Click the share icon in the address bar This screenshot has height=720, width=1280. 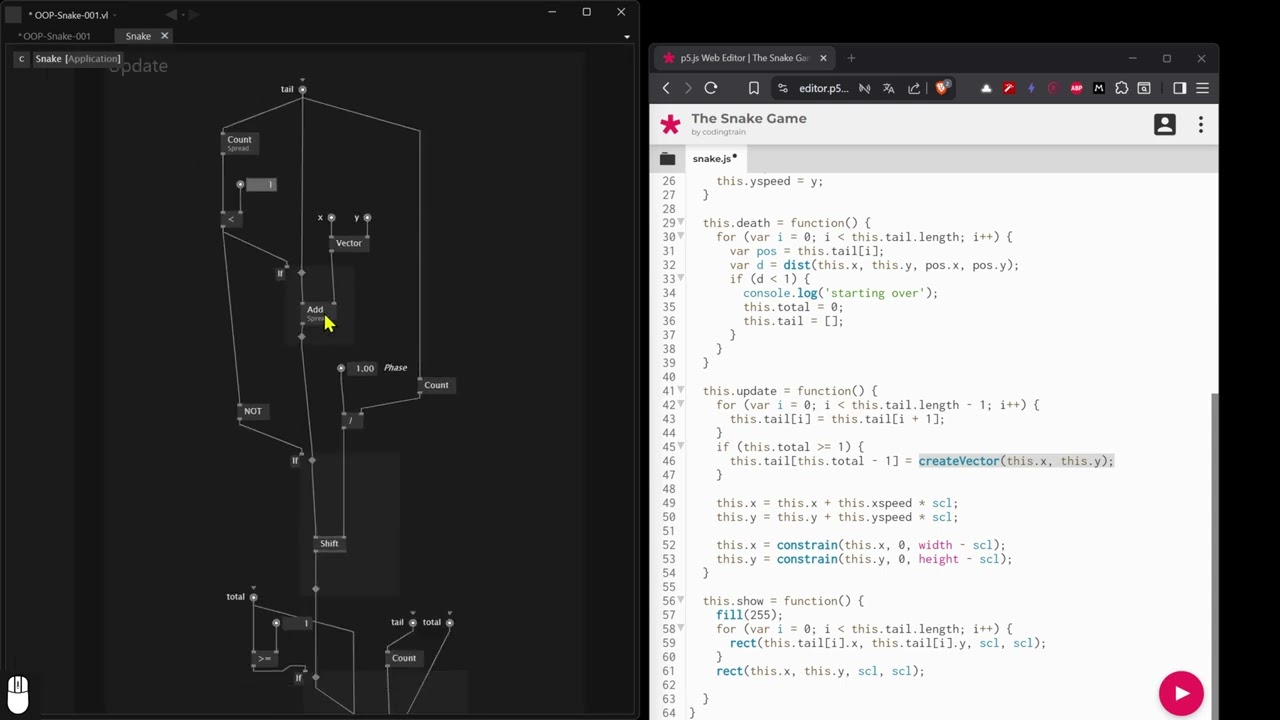point(914,88)
